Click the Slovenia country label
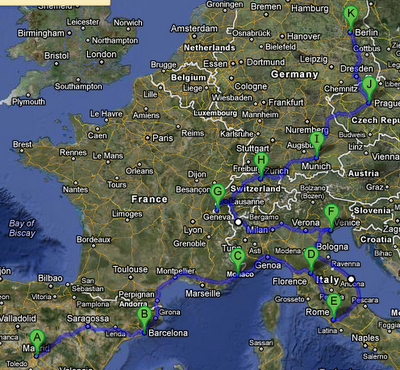This screenshot has width=400, height=370. click(x=372, y=210)
